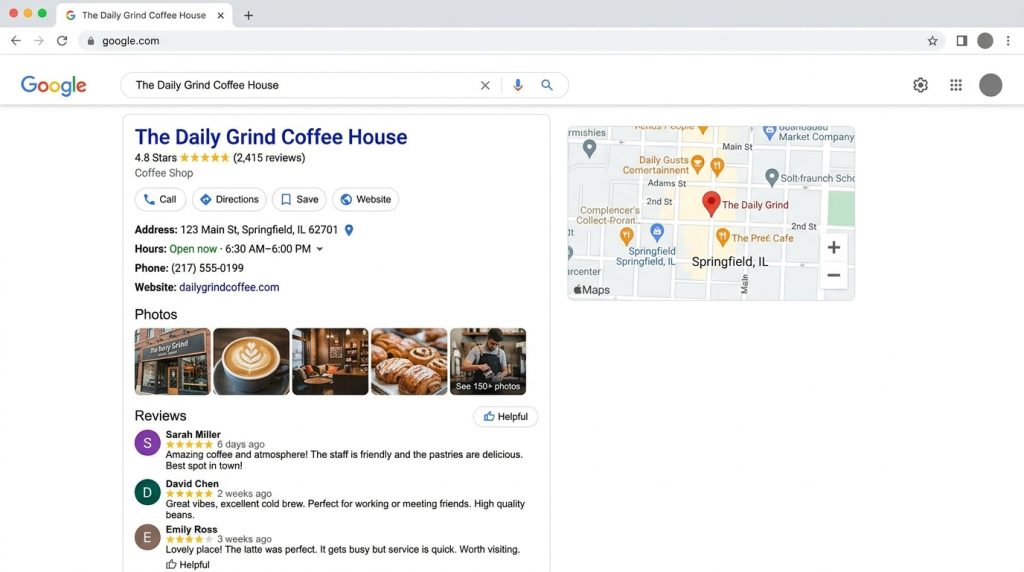
Task: Open the latte art photo thumbnail
Action: coord(251,361)
